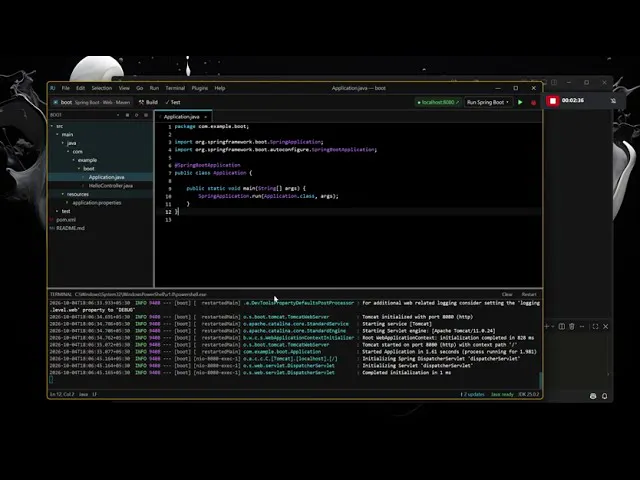Open the Plugins menu
The image size is (640, 480).
[x=200, y=88]
